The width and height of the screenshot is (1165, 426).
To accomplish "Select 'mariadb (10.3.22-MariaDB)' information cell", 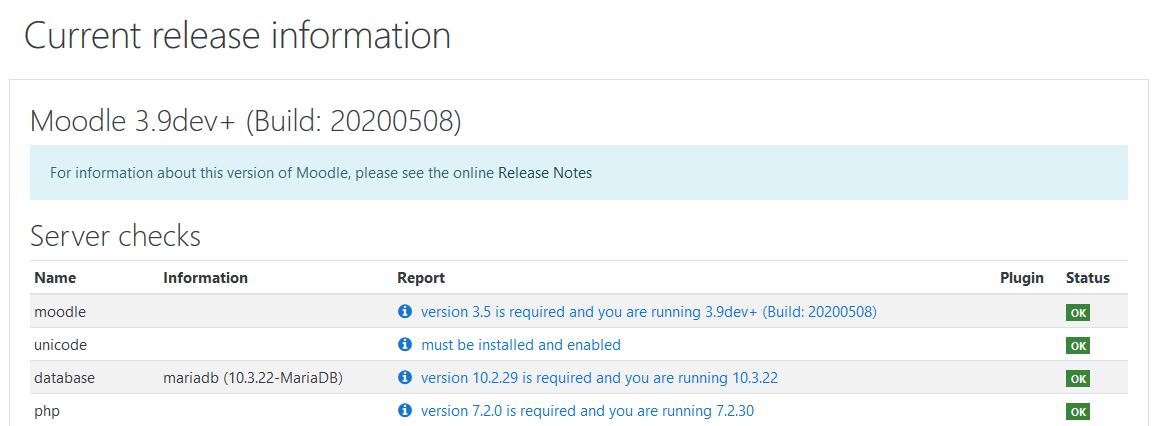I will [x=253, y=378].
